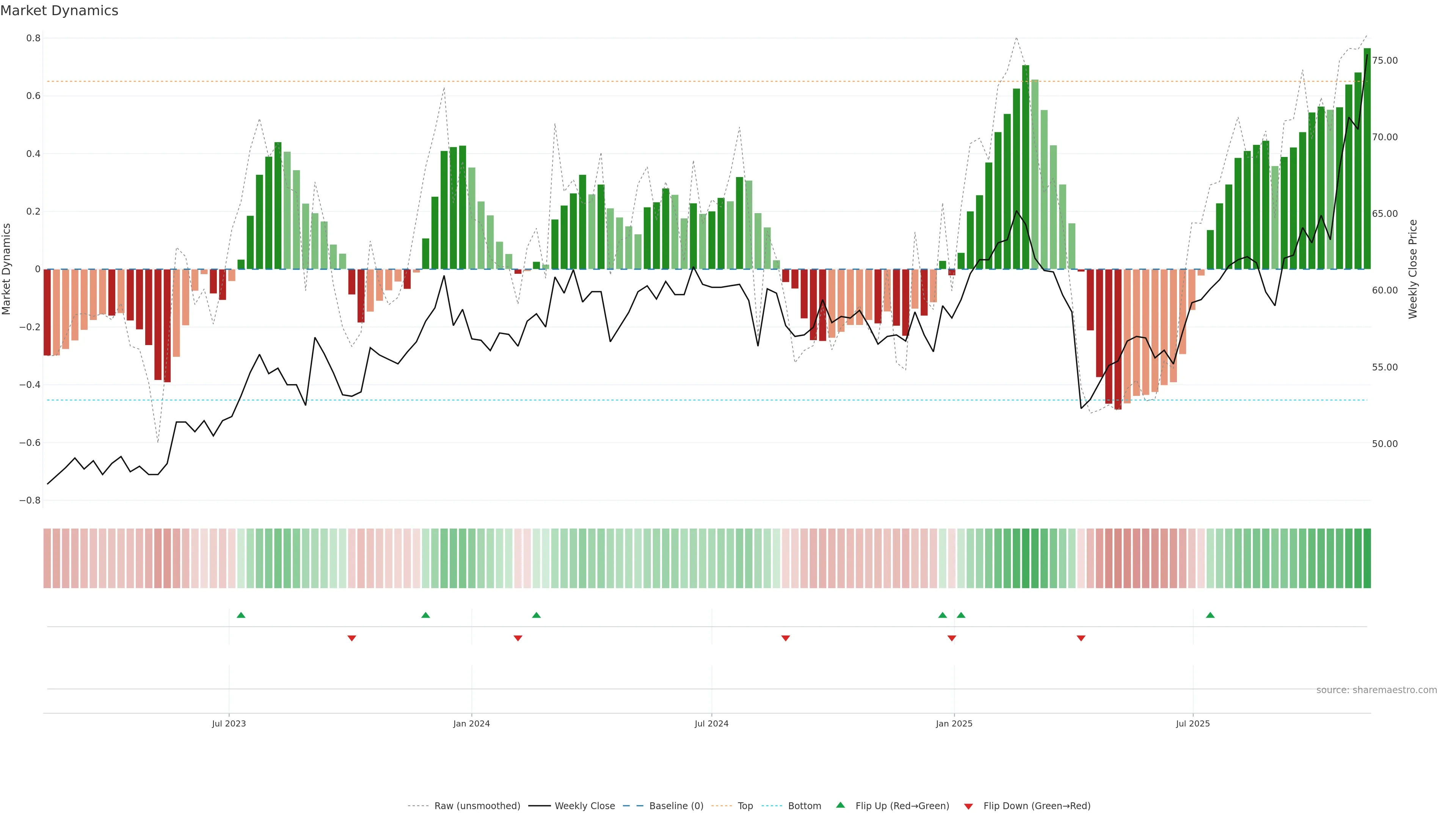Click the first red flip-down marker in the timeline
Screen dimensions: 1456x819
[351, 638]
